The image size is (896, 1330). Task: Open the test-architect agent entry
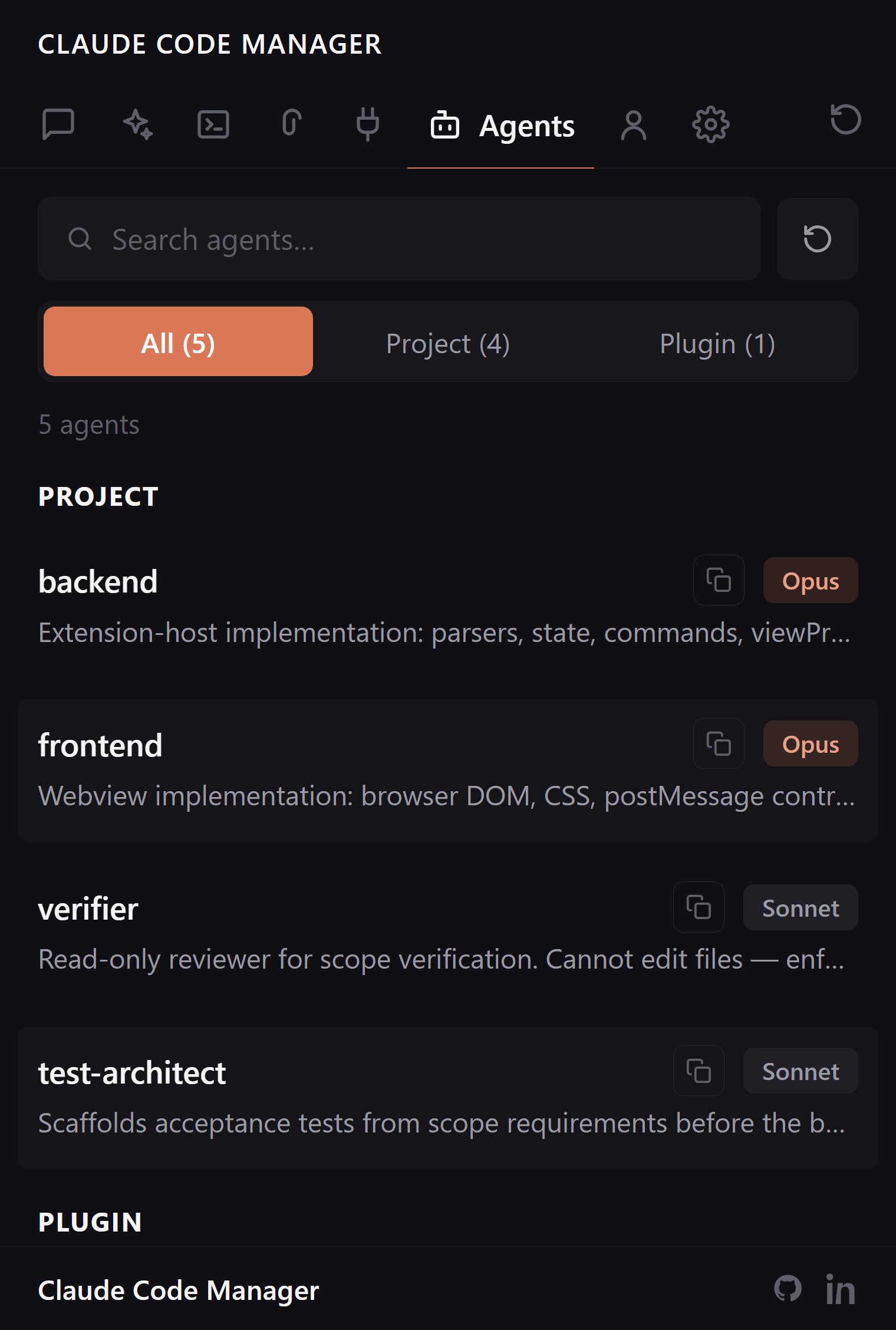(x=448, y=1098)
